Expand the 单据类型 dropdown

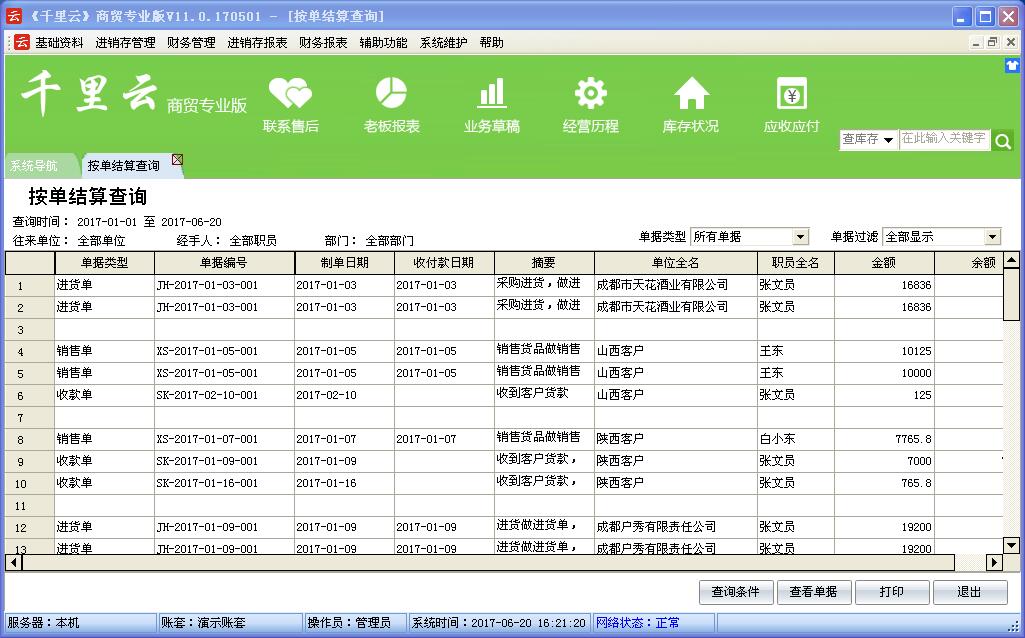click(x=800, y=237)
